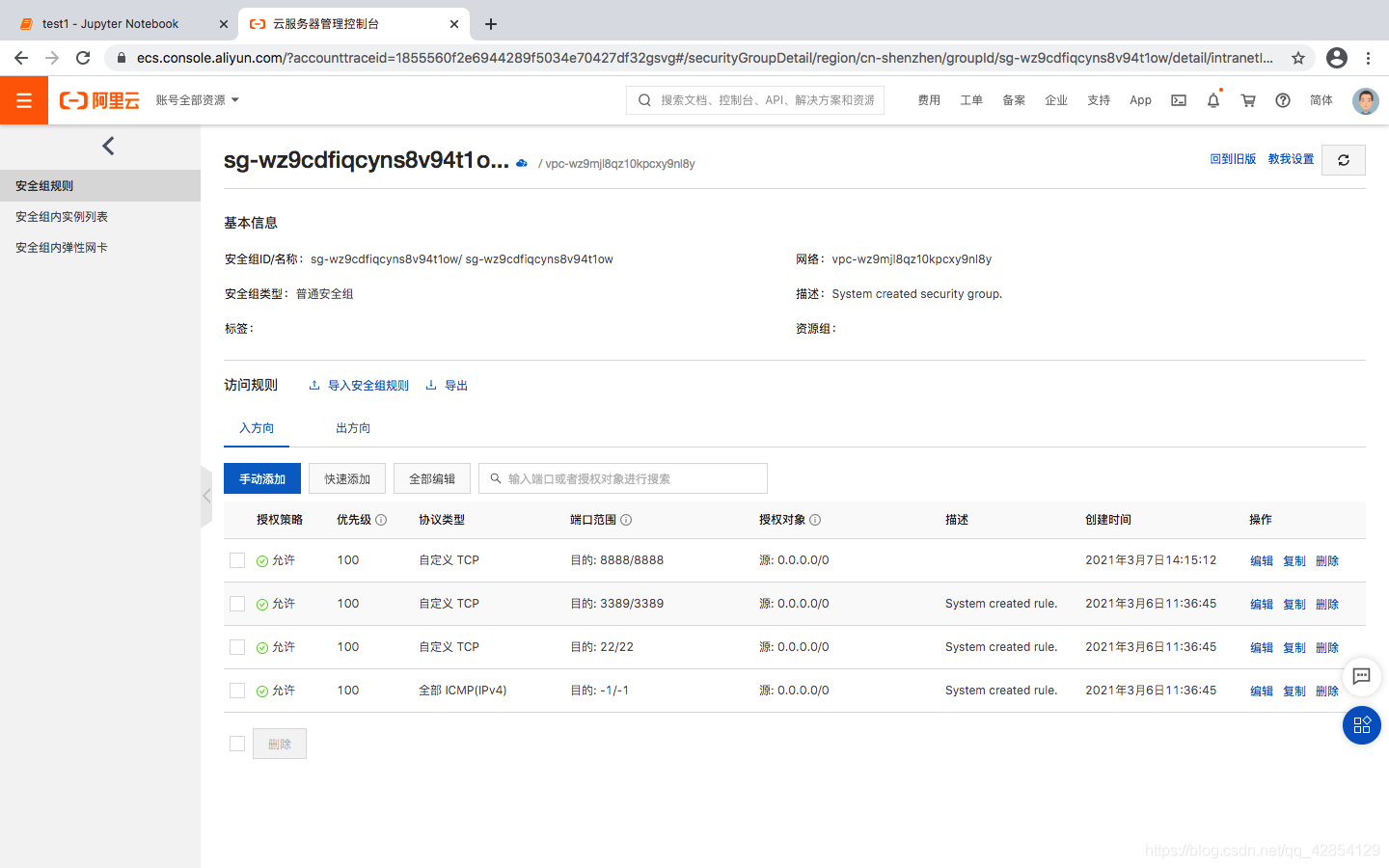The width and height of the screenshot is (1389, 868).
Task: Click the search magnifier in top search bar
Action: point(644,100)
